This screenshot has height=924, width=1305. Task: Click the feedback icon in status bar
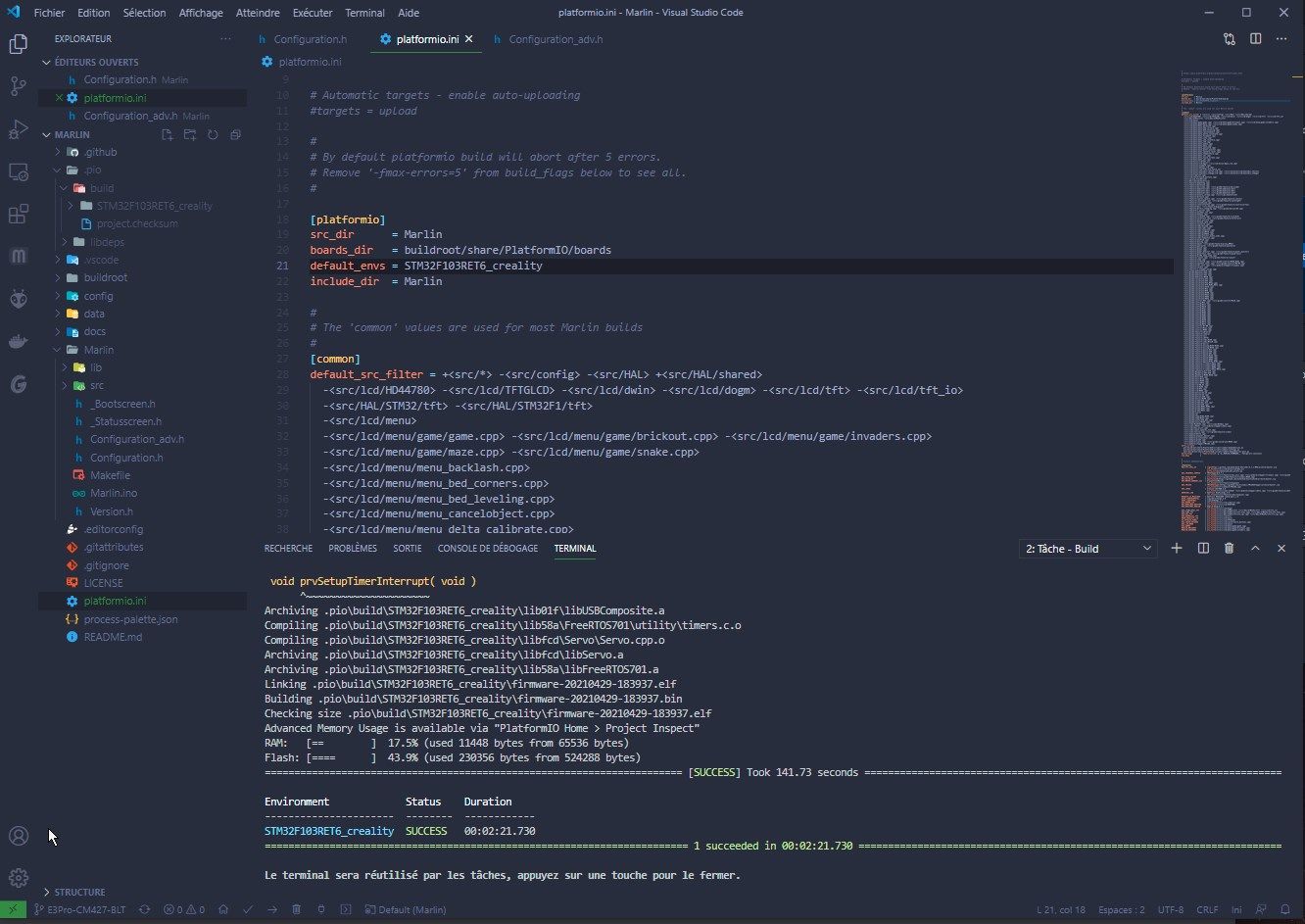click(1260, 910)
